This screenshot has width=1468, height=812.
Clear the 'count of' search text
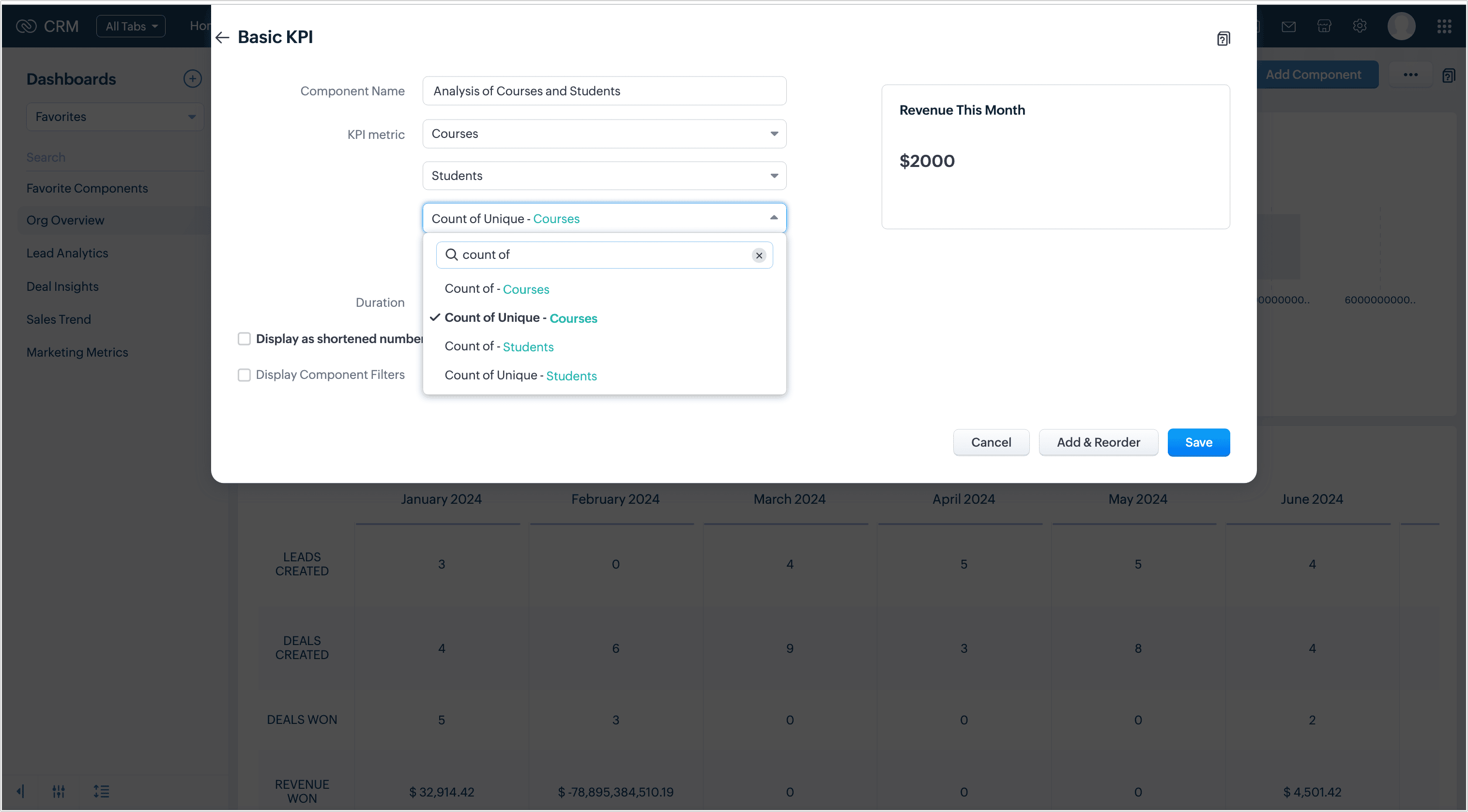point(759,255)
